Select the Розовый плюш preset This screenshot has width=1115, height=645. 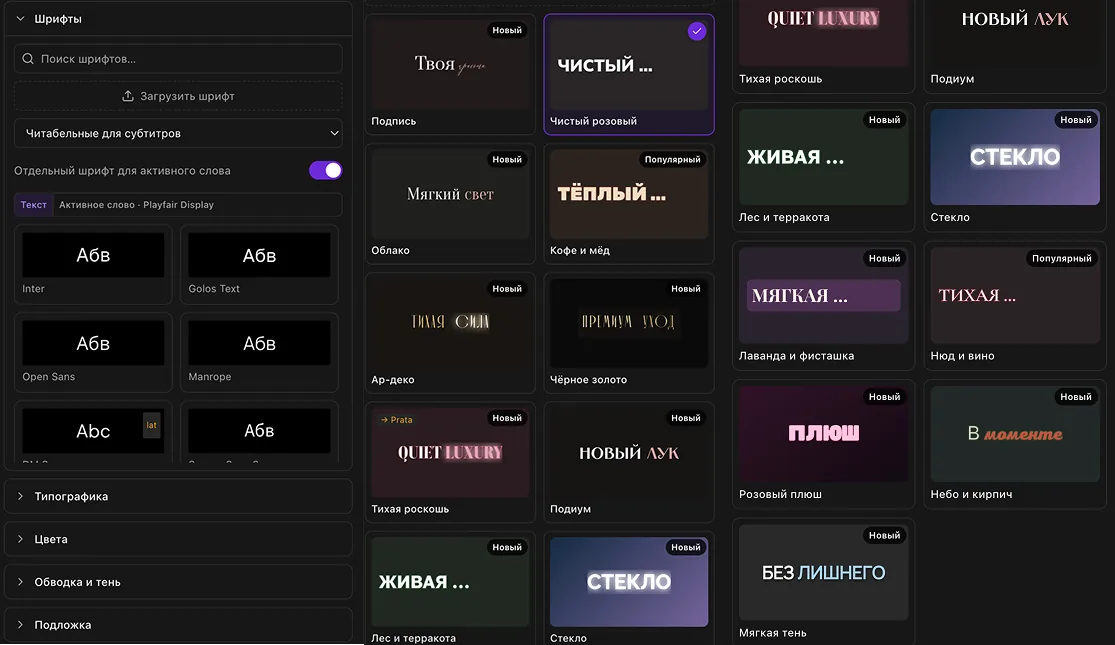click(x=823, y=444)
